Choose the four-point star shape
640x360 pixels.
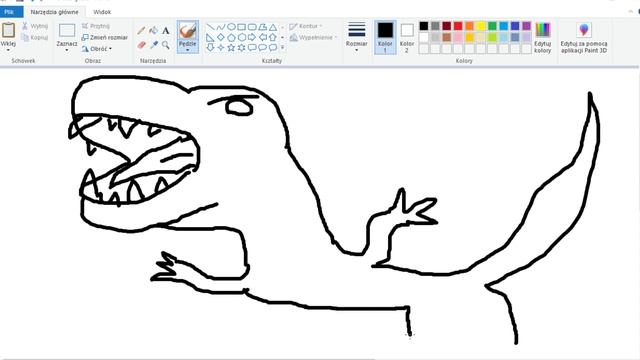pyautogui.click(x=221, y=47)
